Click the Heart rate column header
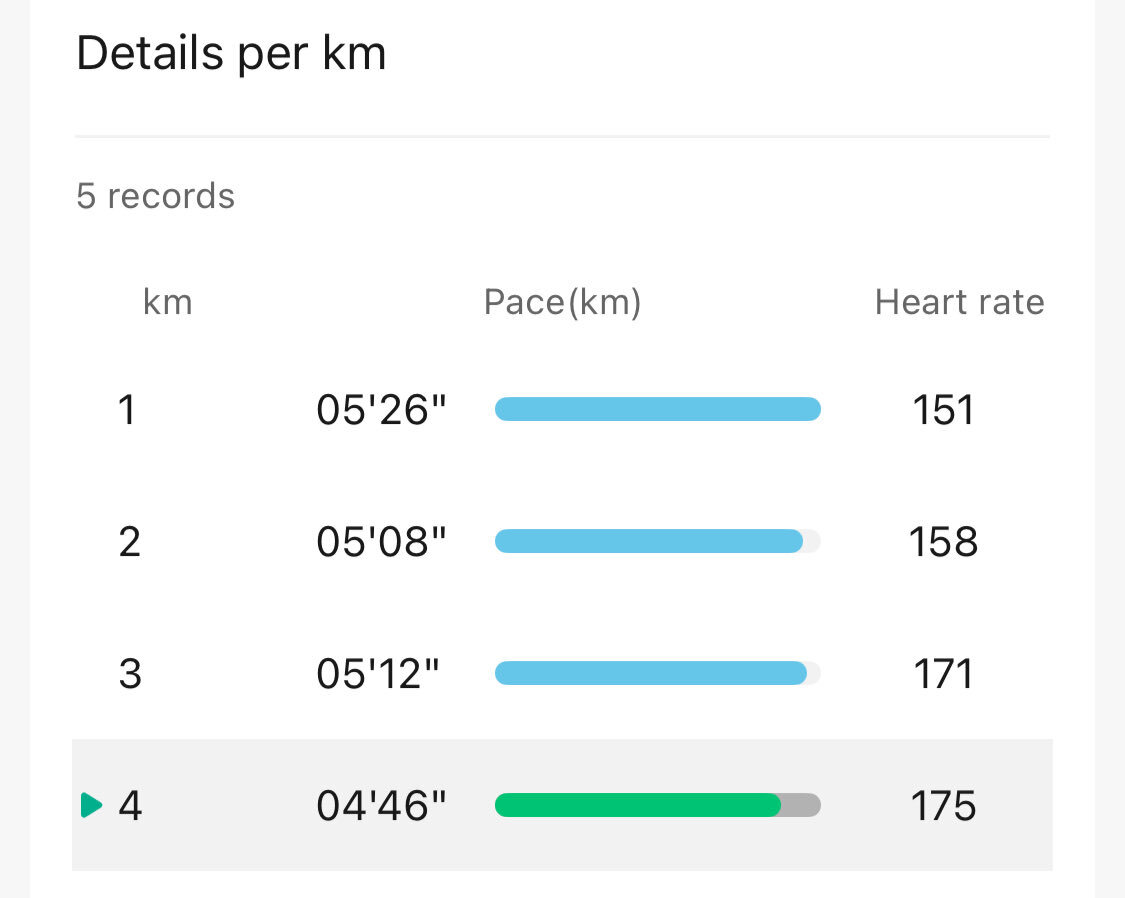The image size is (1125, 898). pyautogui.click(x=959, y=302)
